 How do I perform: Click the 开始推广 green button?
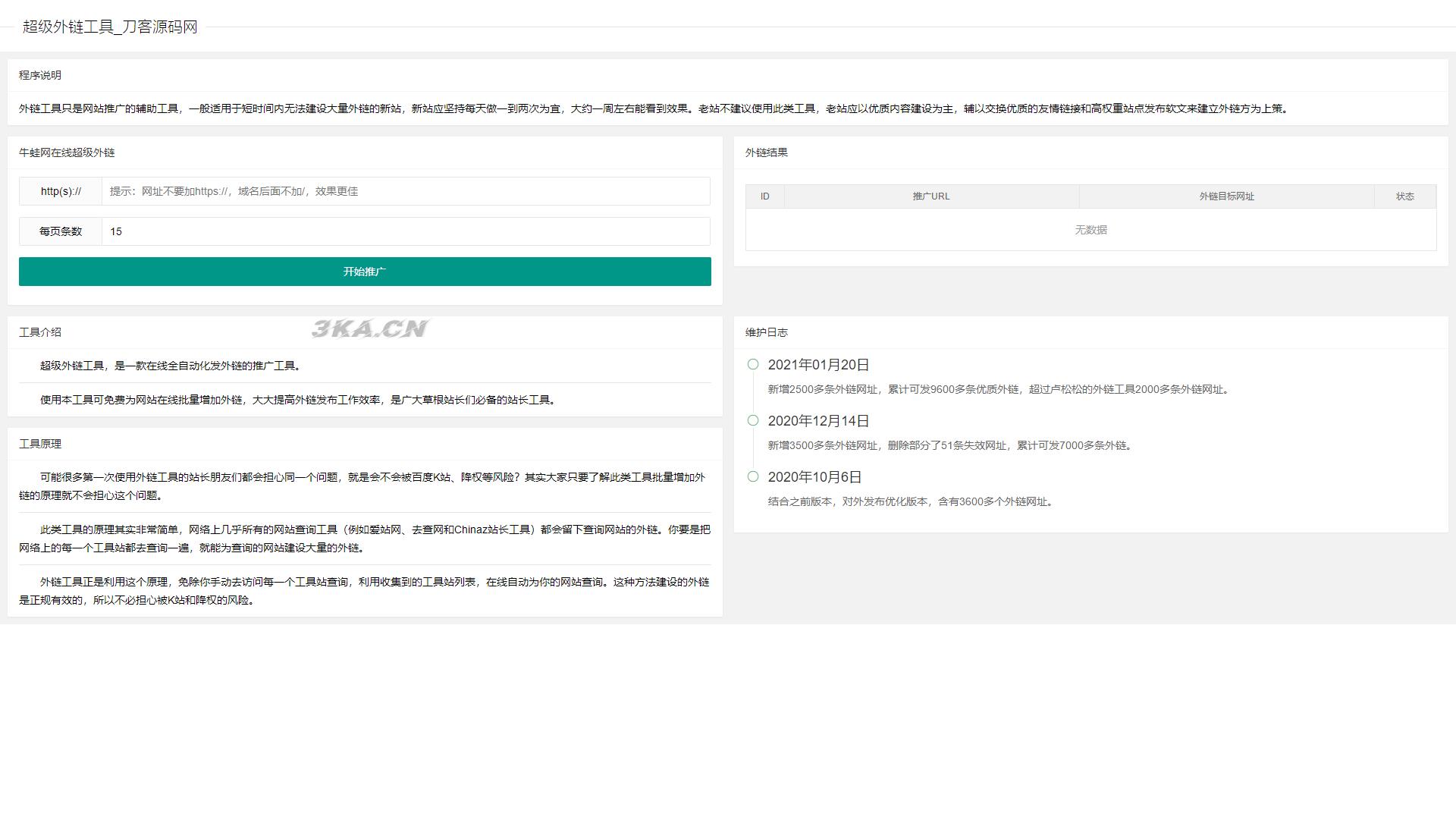[x=365, y=271]
